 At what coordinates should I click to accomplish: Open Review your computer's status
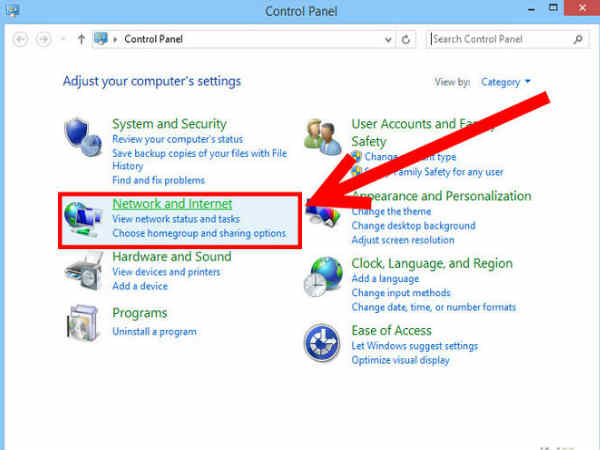pos(178,139)
